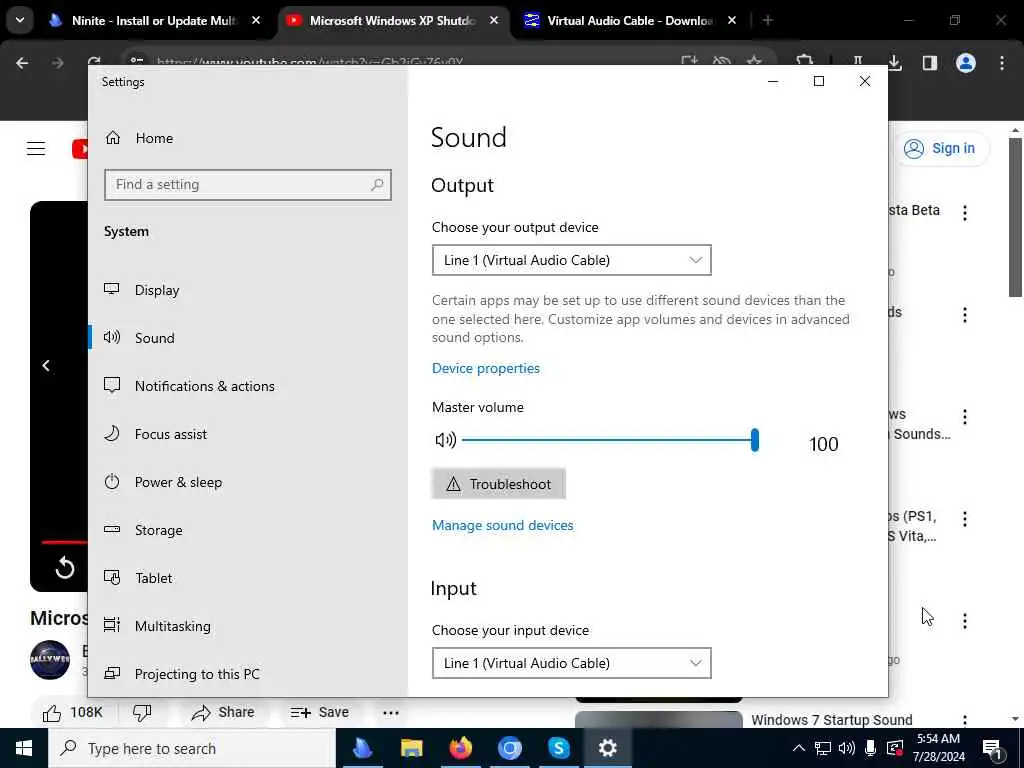This screenshot has width=1024, height=768.
Task: Click the Troubleshoot button
Action: tap(499, 484)
